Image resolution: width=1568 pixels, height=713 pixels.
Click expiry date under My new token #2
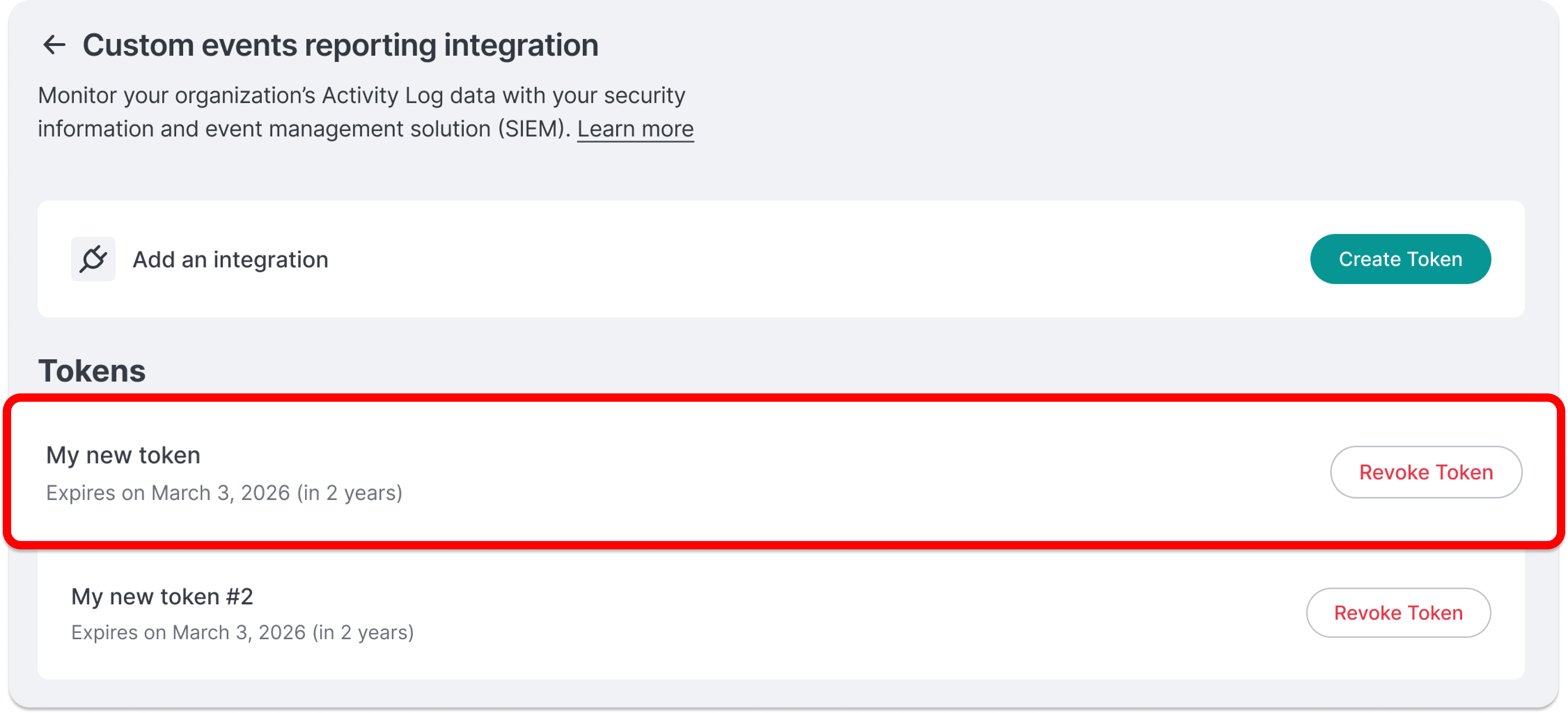tap(242, 633)
